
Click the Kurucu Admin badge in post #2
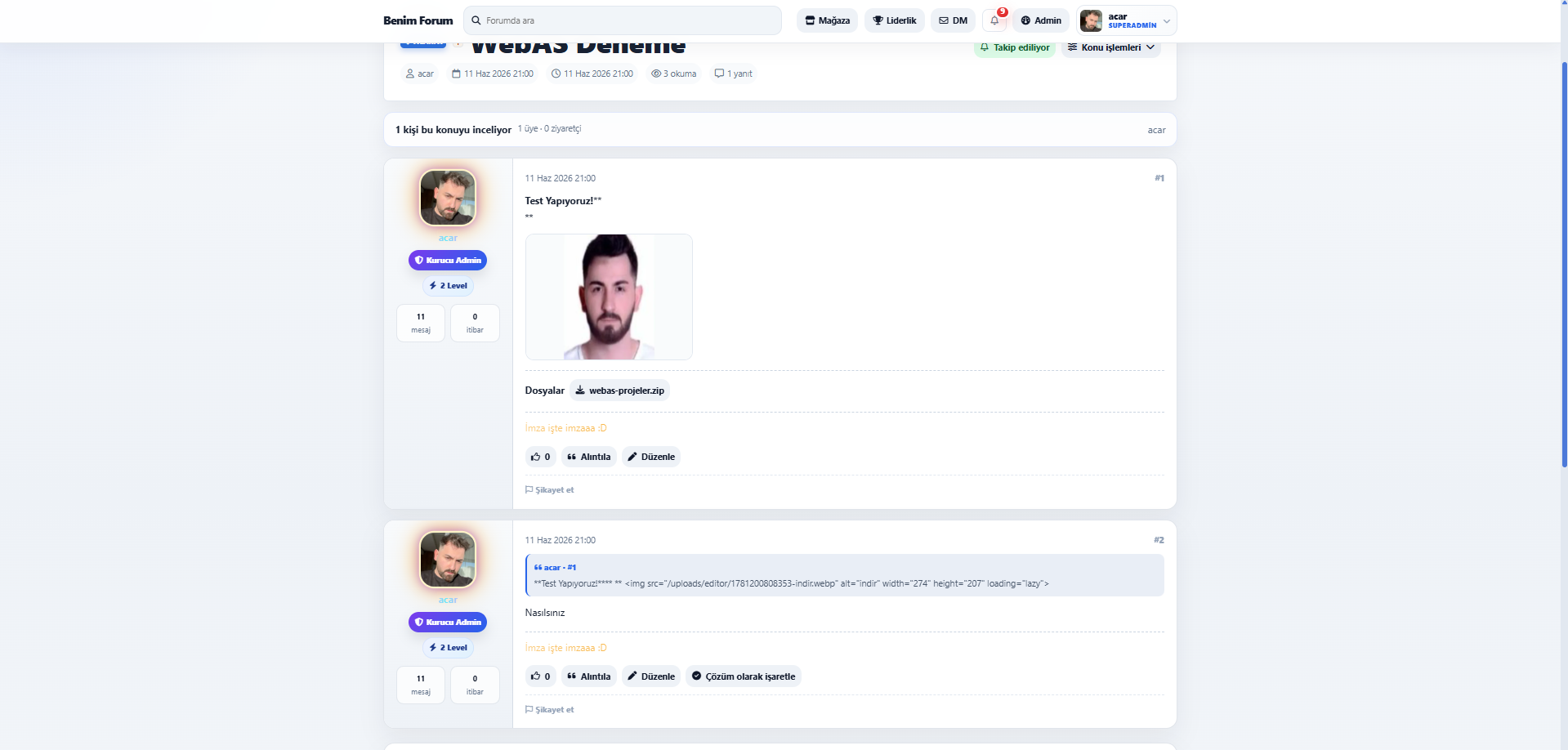(448, 622)
